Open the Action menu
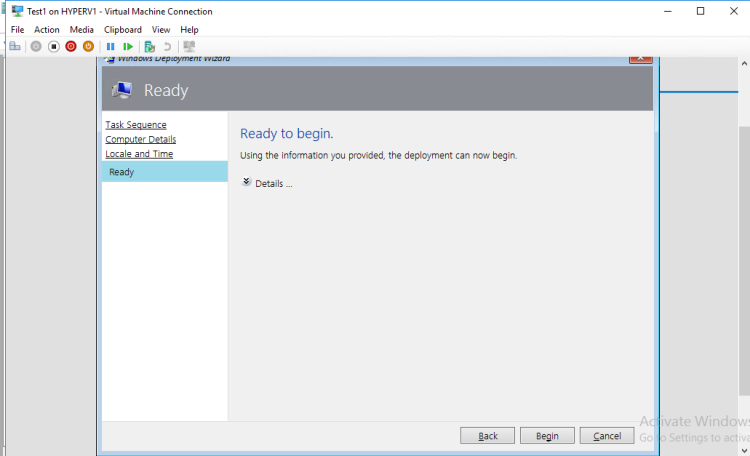This screenshot has width=750, height=456. pos(47,30)
